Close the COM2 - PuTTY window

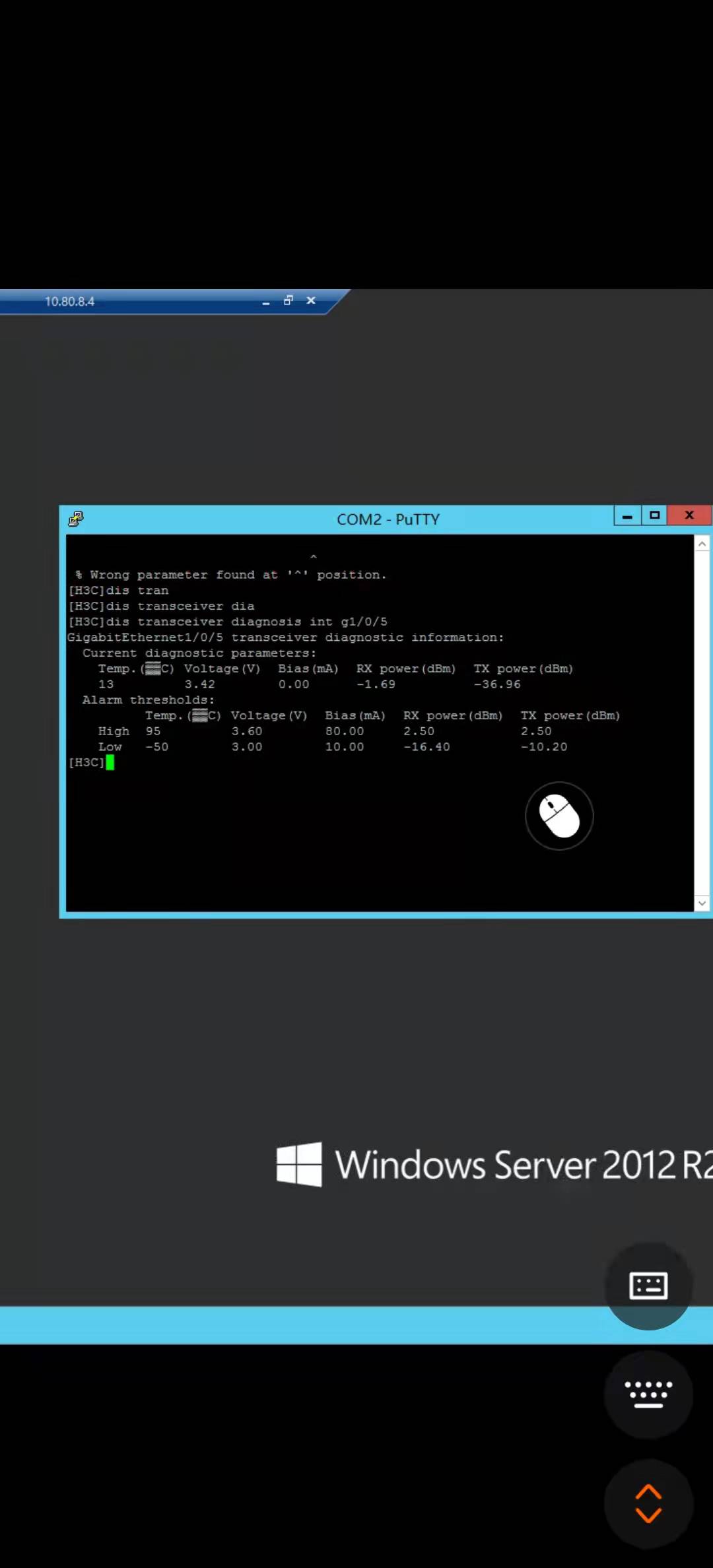point(689,515)
